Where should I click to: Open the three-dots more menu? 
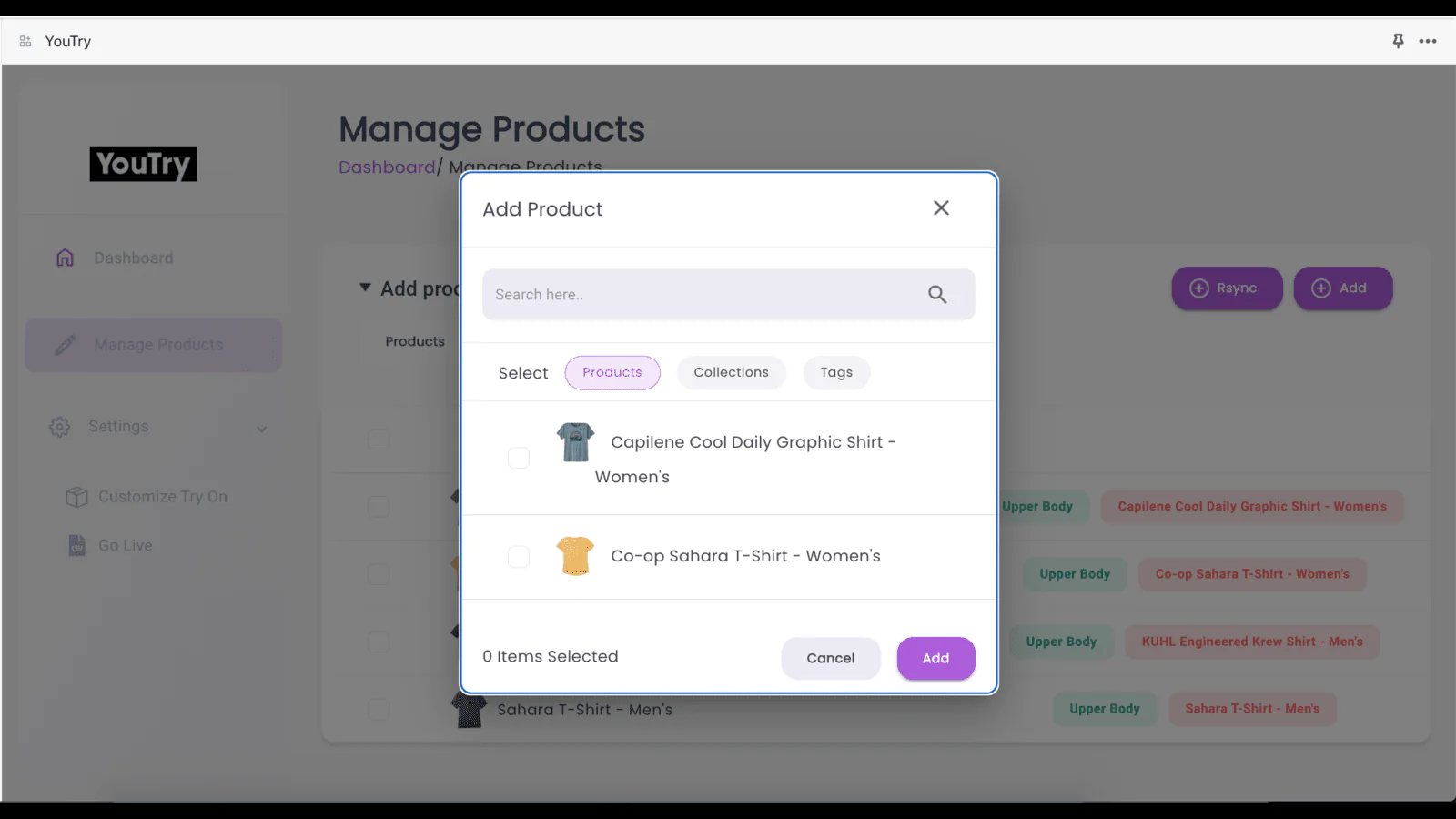point(1428,41)
